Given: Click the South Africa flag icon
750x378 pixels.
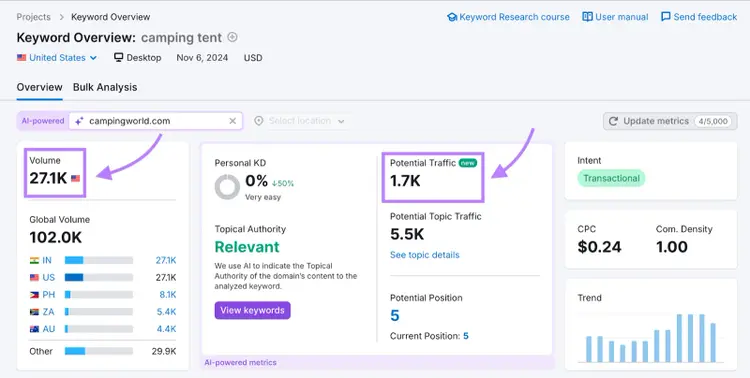Looking at the screenshot, I should coord(34,312).
